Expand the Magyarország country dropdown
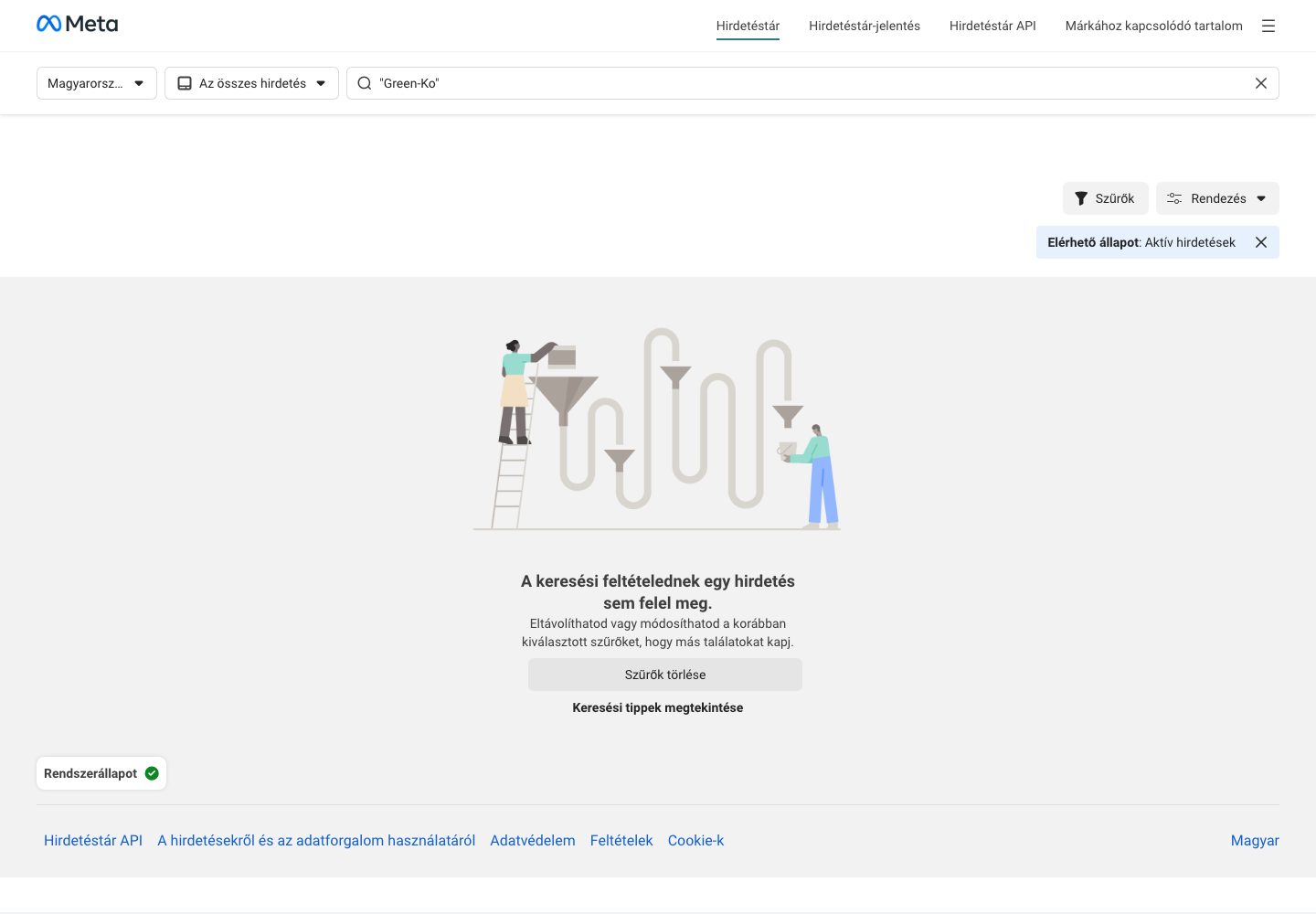Screen dimensions: 1316x914 point(97,83)
